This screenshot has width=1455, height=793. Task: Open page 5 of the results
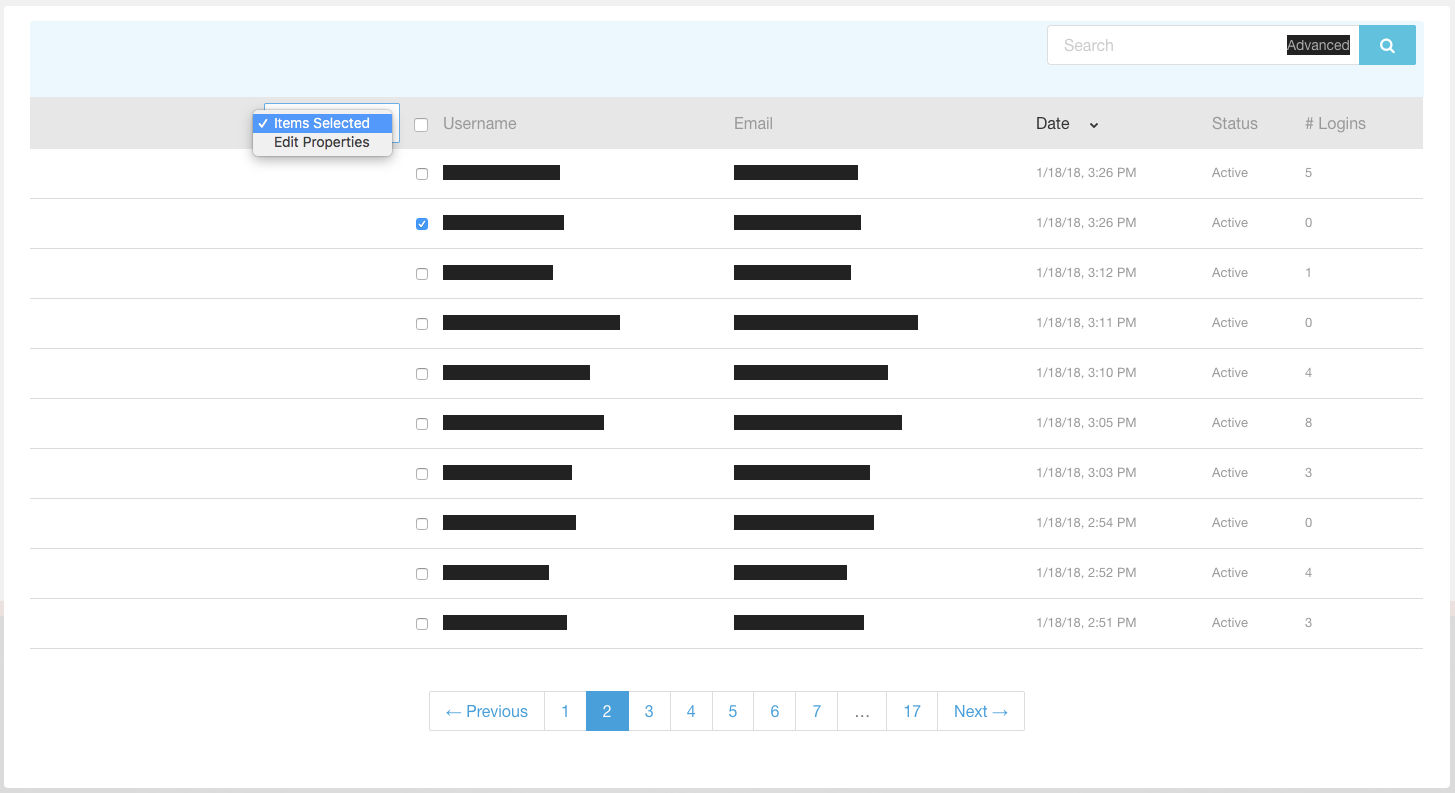732,711
